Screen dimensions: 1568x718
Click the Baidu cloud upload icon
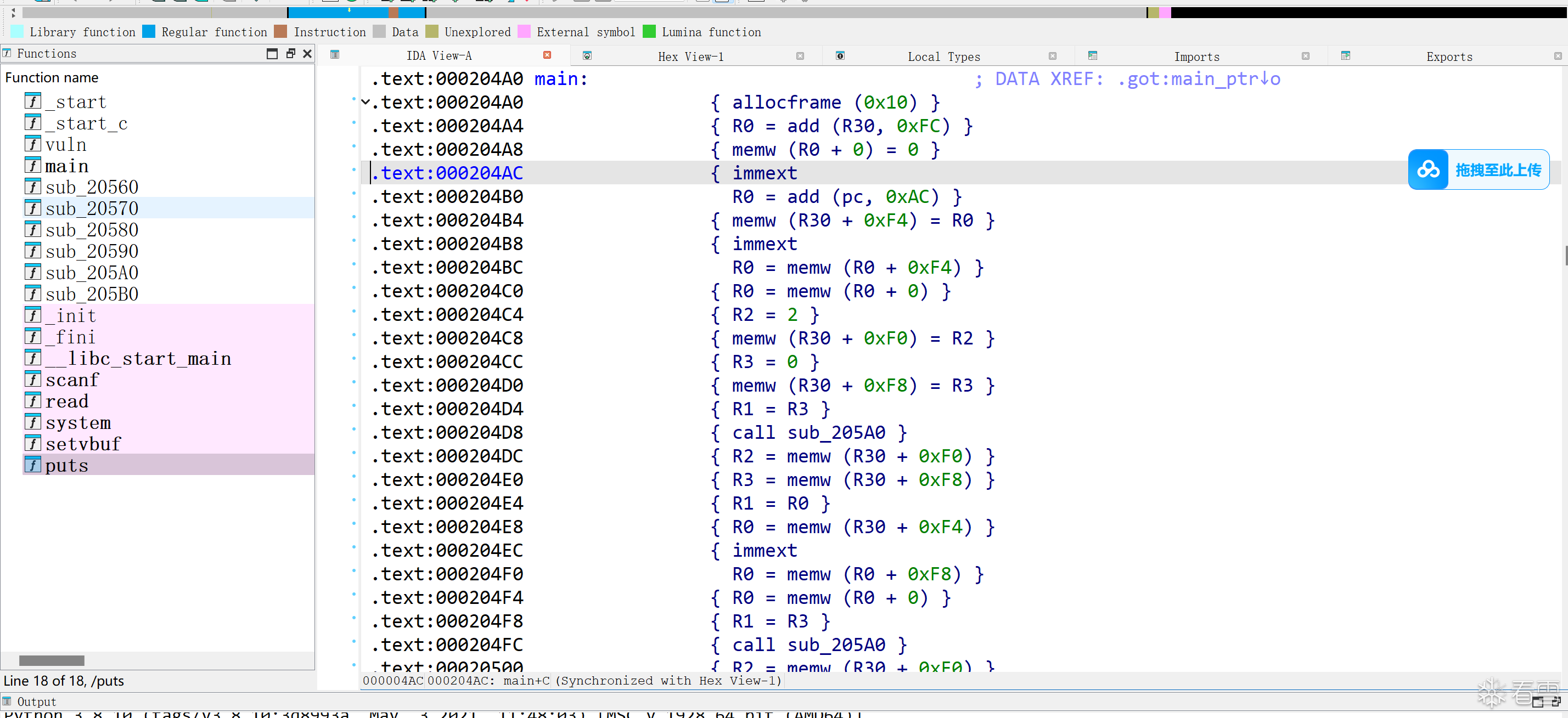coord(1428,170)
